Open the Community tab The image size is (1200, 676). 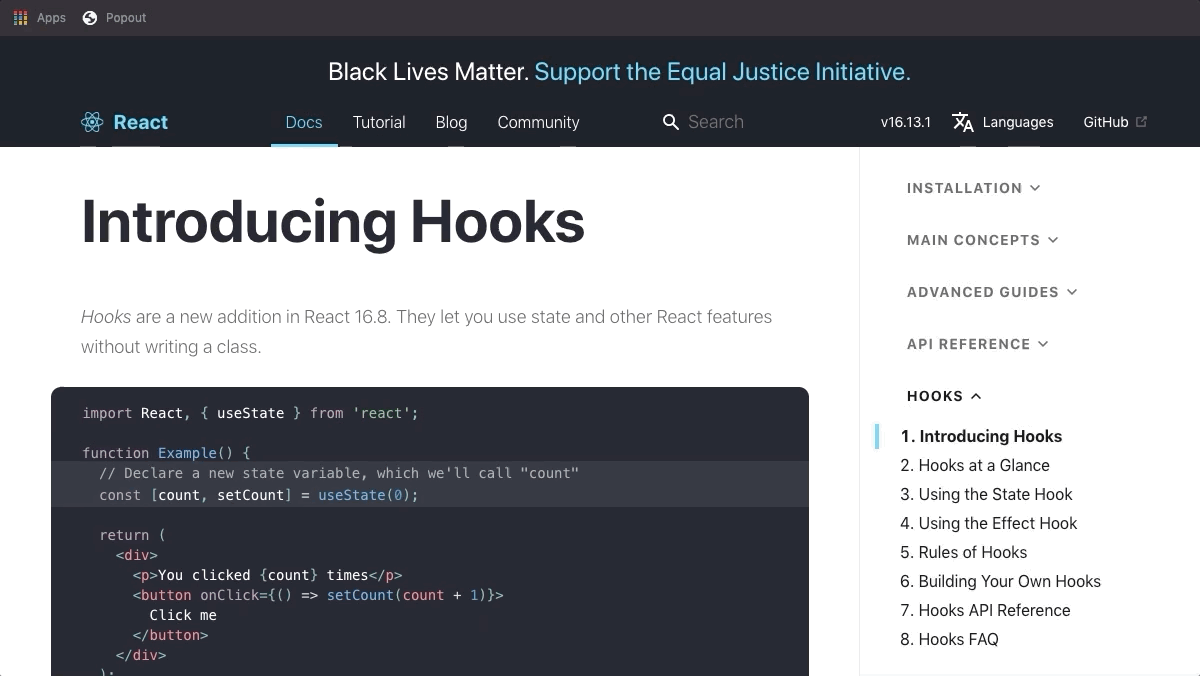click(x=538, y=122)
